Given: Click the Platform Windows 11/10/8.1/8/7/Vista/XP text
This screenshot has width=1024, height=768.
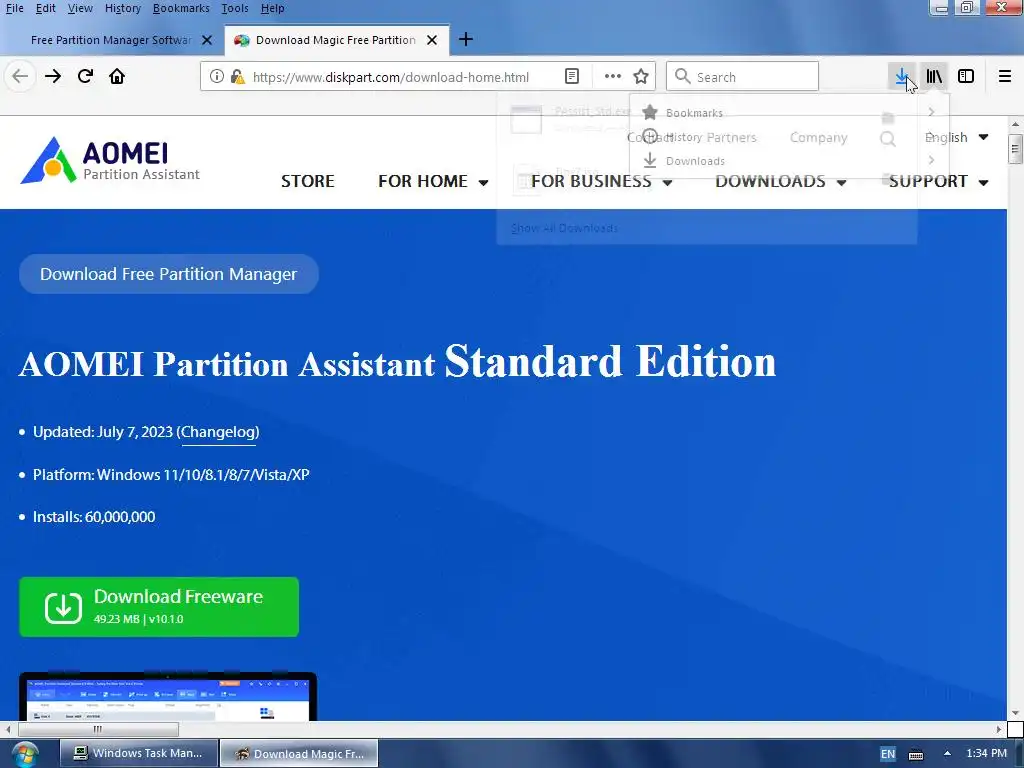Looking at the screenshot, I should [x=171, y=475].
